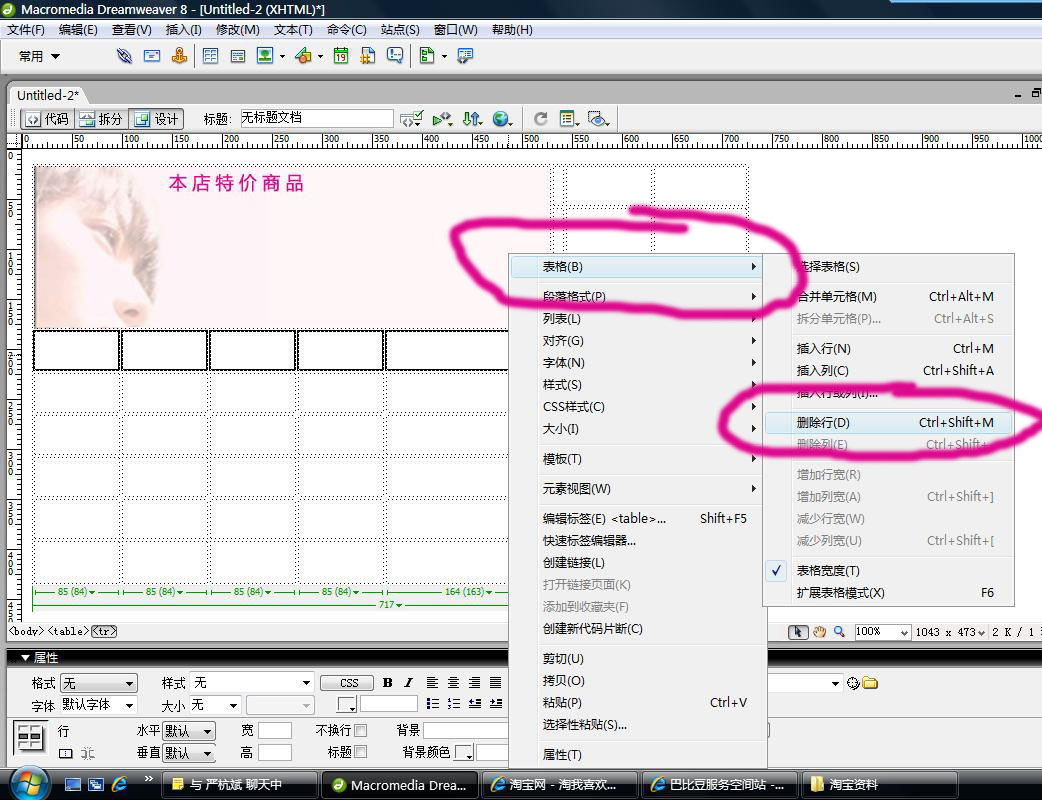Click the Media insert icon
This screenshot has height=800, width=1042.
coord(304,56)
